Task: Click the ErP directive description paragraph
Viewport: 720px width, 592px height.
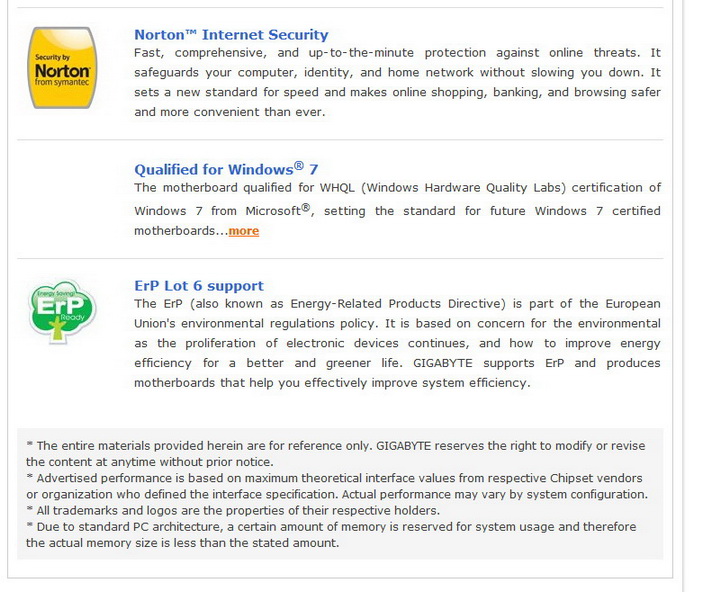Action: point(397,343)
